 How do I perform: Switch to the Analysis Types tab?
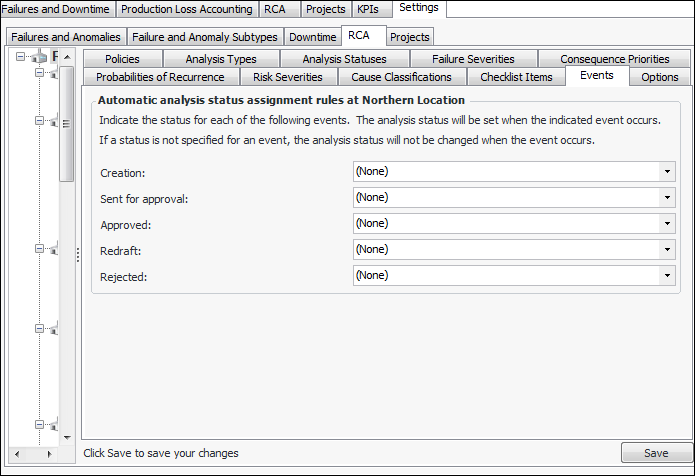pyautogui.click(x=221, y=59)
